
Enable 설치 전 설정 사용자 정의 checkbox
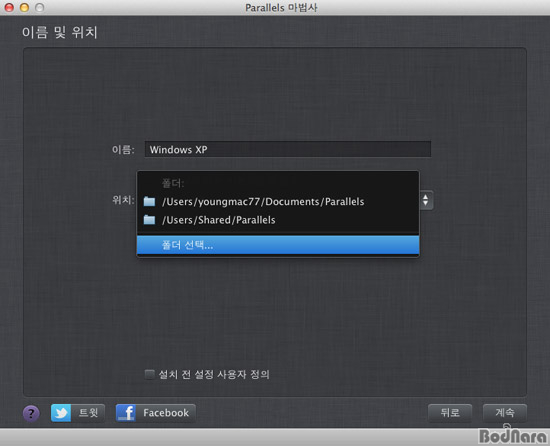150,374
